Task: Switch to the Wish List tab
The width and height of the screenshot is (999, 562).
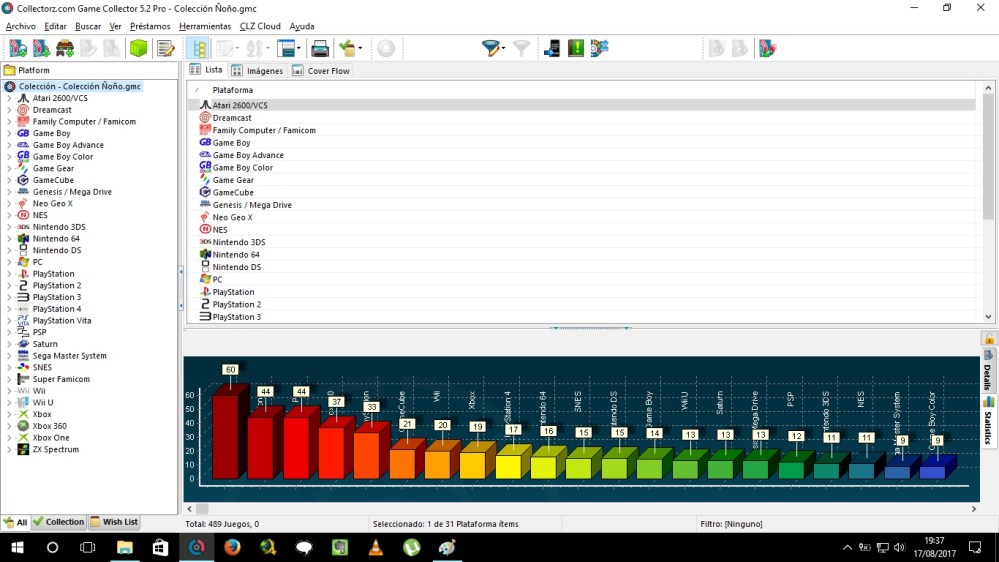Action: 114,522
